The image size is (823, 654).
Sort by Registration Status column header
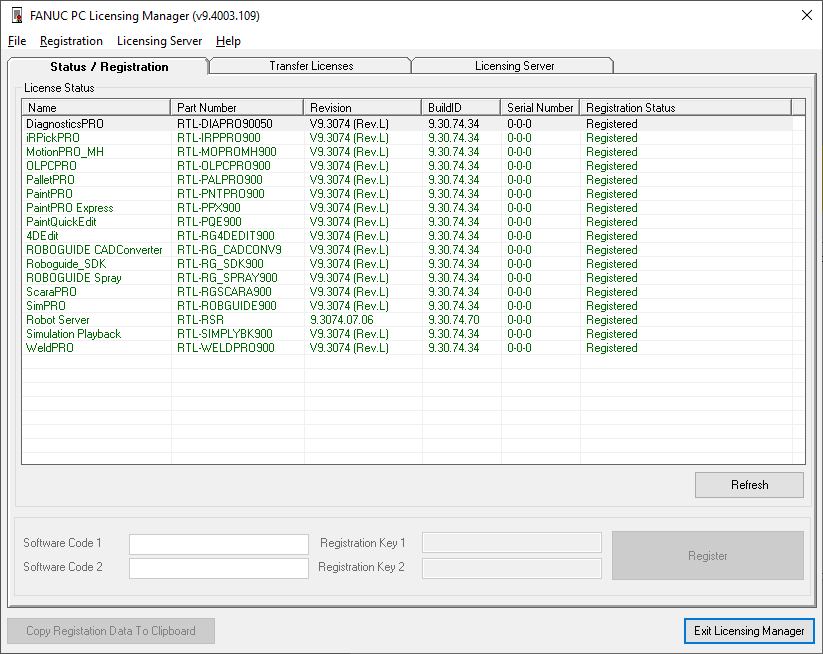[685, 107]
